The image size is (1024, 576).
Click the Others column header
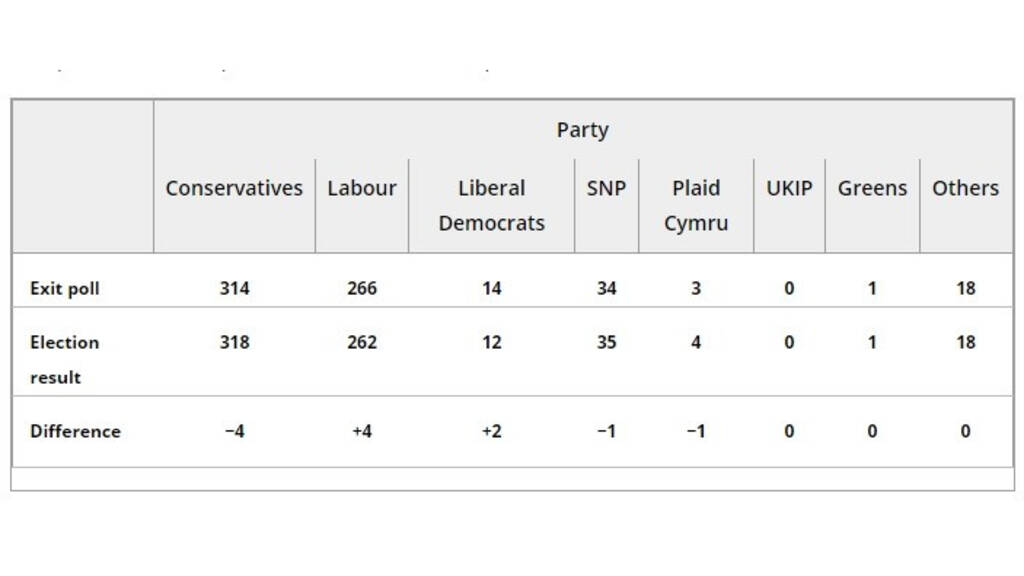click(965, 188)
